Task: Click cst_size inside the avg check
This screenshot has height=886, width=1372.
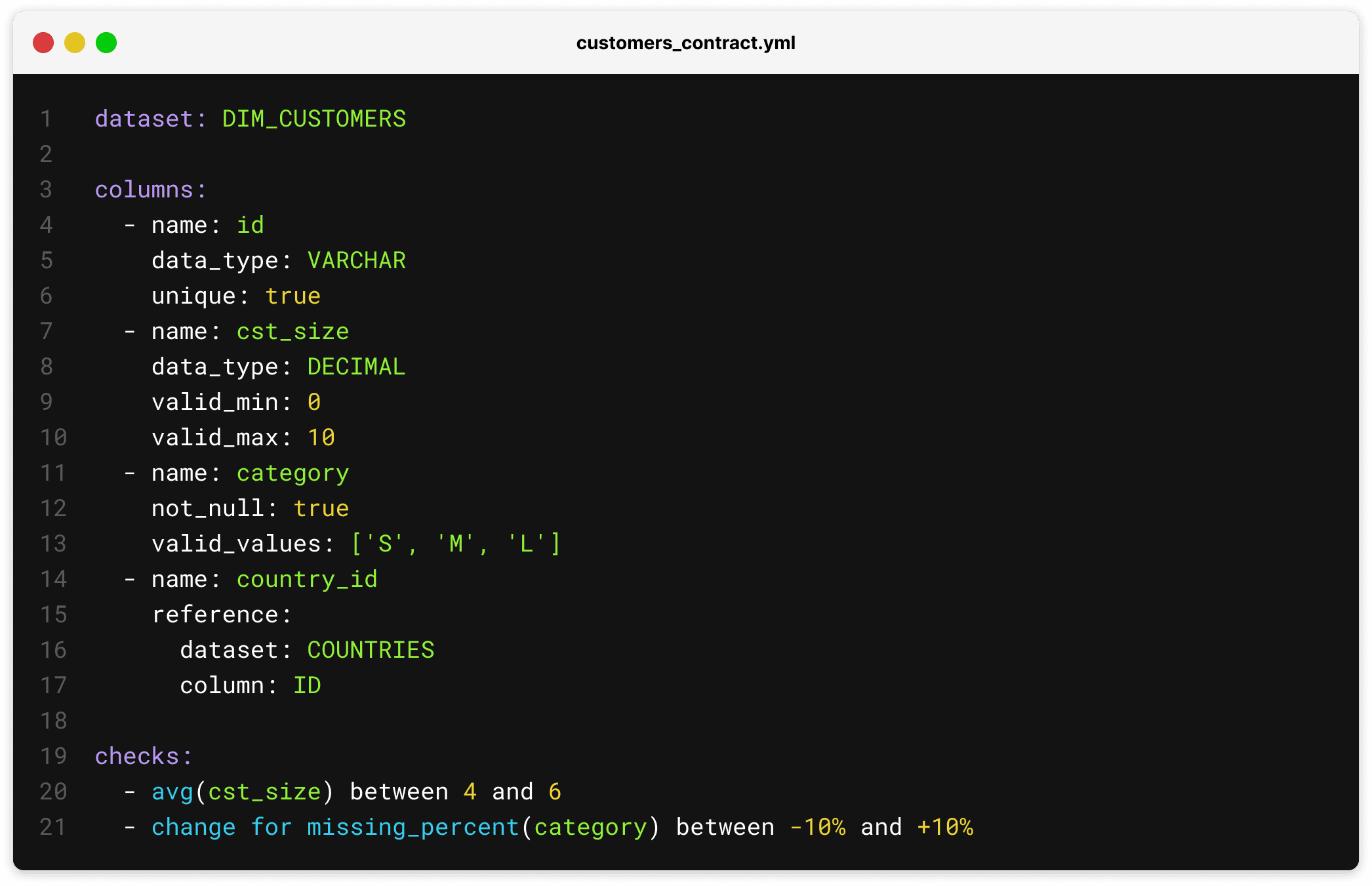Action: pyautogui.click(x=265, y=792)
